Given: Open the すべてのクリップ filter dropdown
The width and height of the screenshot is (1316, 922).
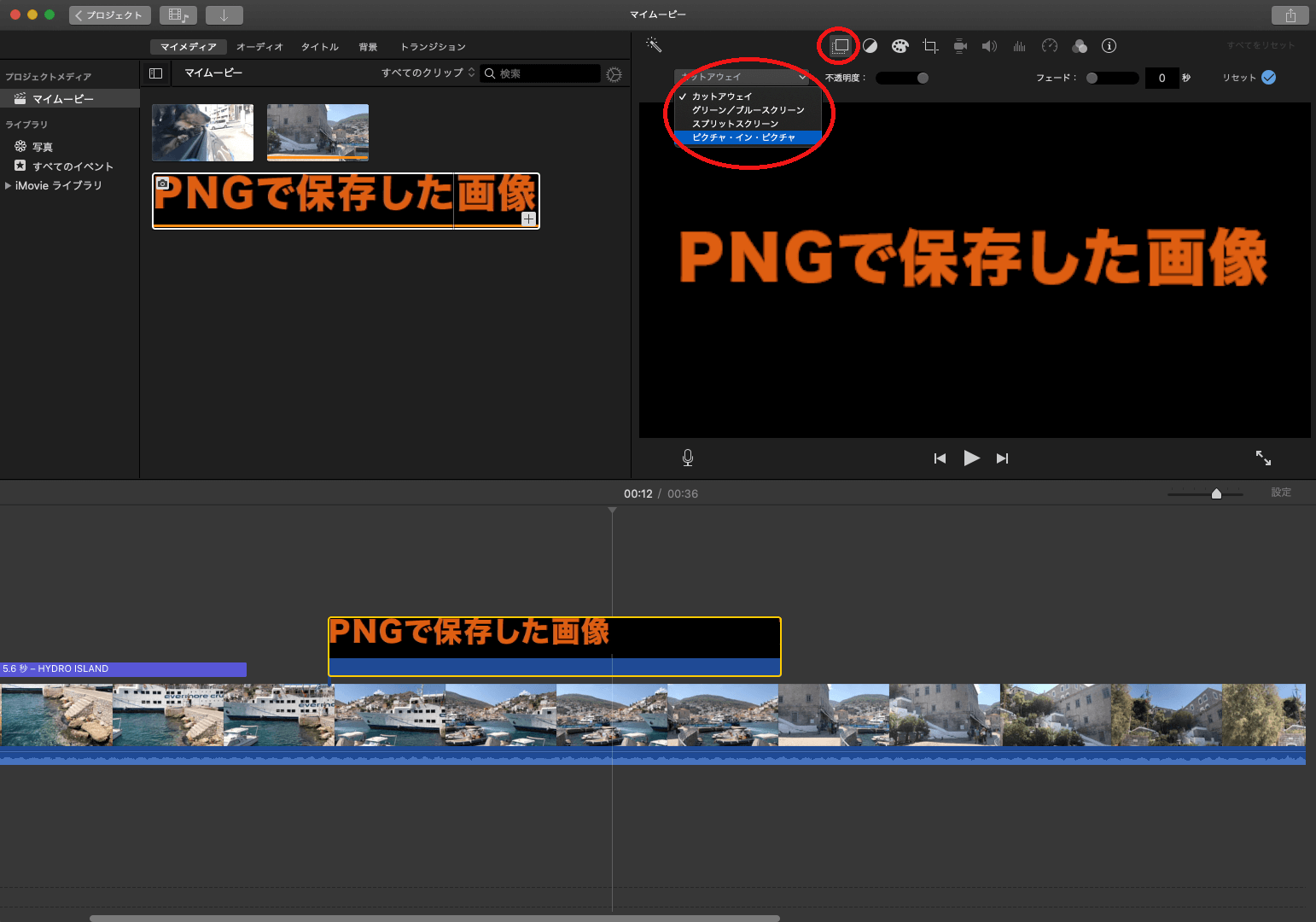Looking at the screenshot, I should (428, 73).
